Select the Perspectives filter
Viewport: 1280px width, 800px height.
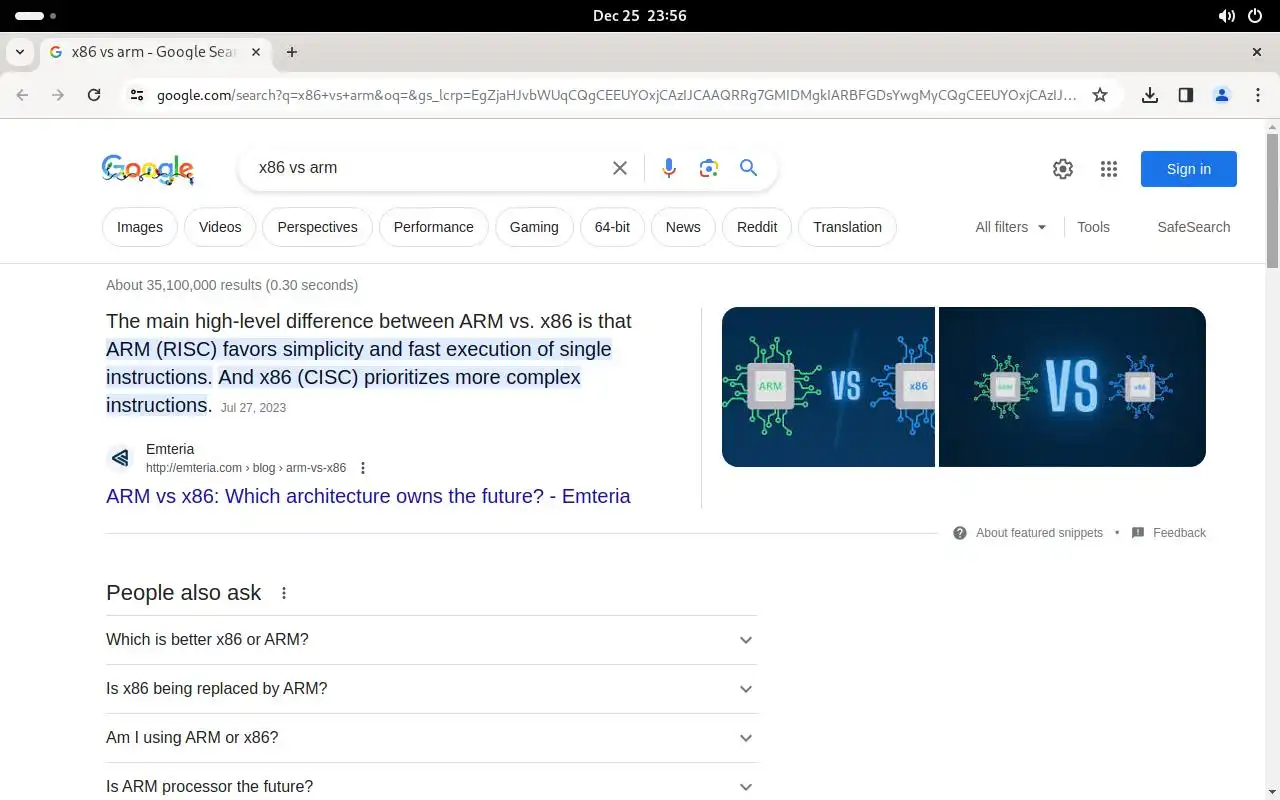(x=317, y=227)
